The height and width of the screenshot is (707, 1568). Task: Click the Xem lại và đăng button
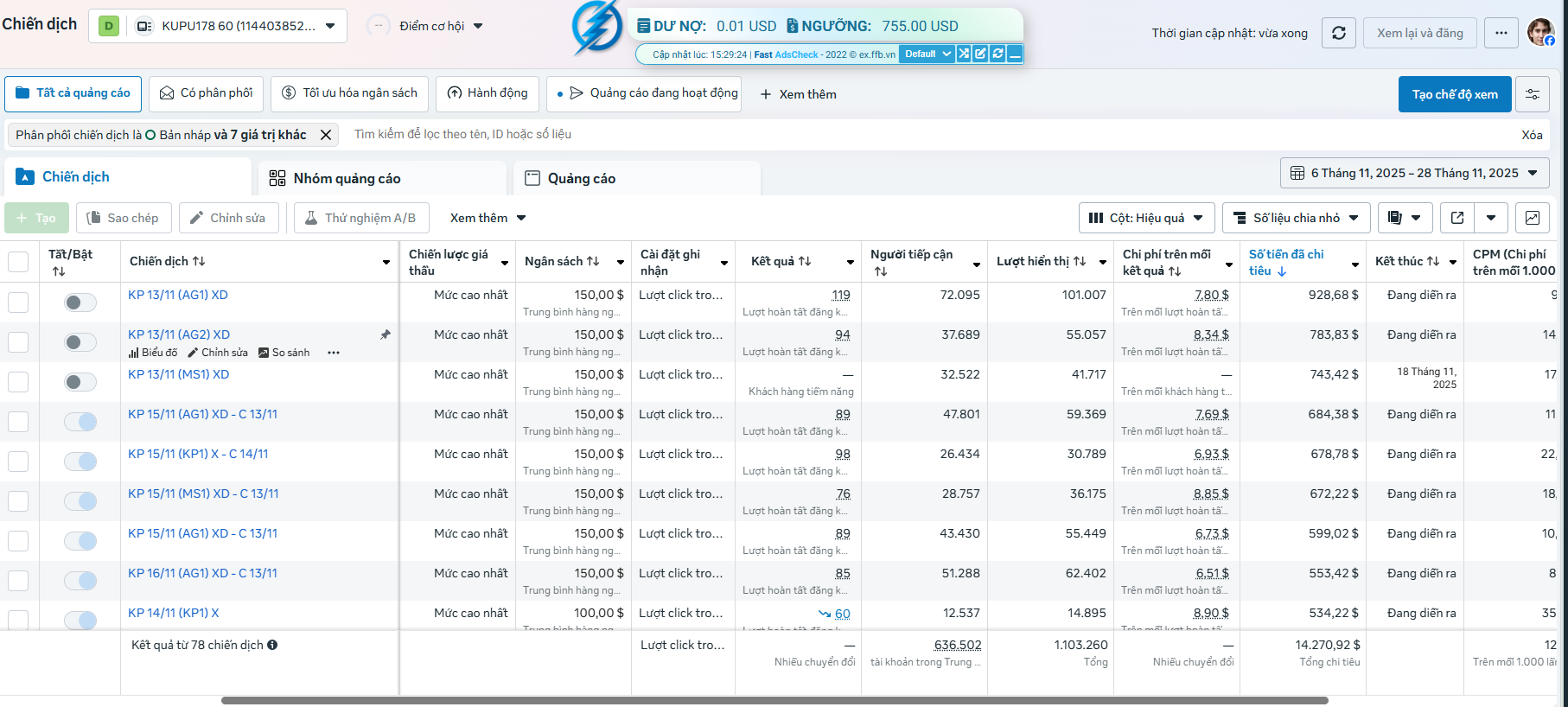click(x=1420, y=33)
